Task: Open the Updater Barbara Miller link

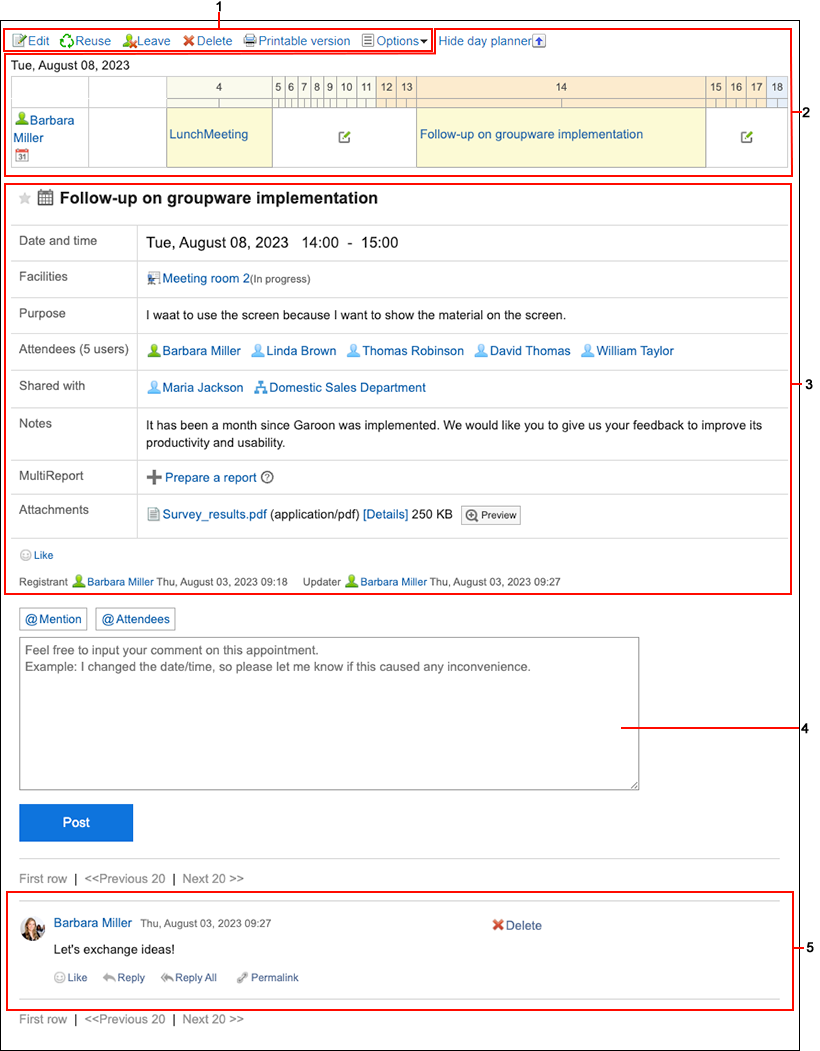Action: [x=394, y=582]
